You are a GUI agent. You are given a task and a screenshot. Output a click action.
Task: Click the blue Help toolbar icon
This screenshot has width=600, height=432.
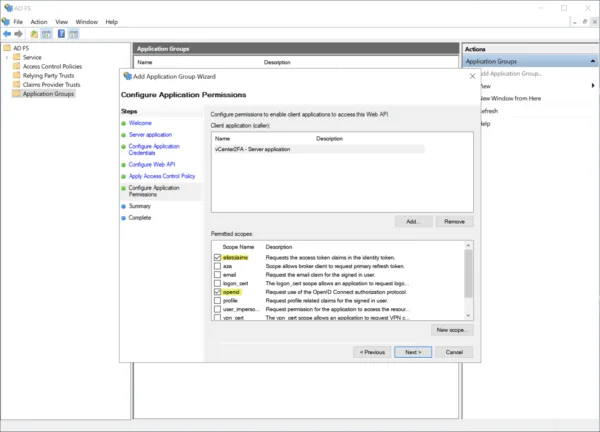pos(61,34)
